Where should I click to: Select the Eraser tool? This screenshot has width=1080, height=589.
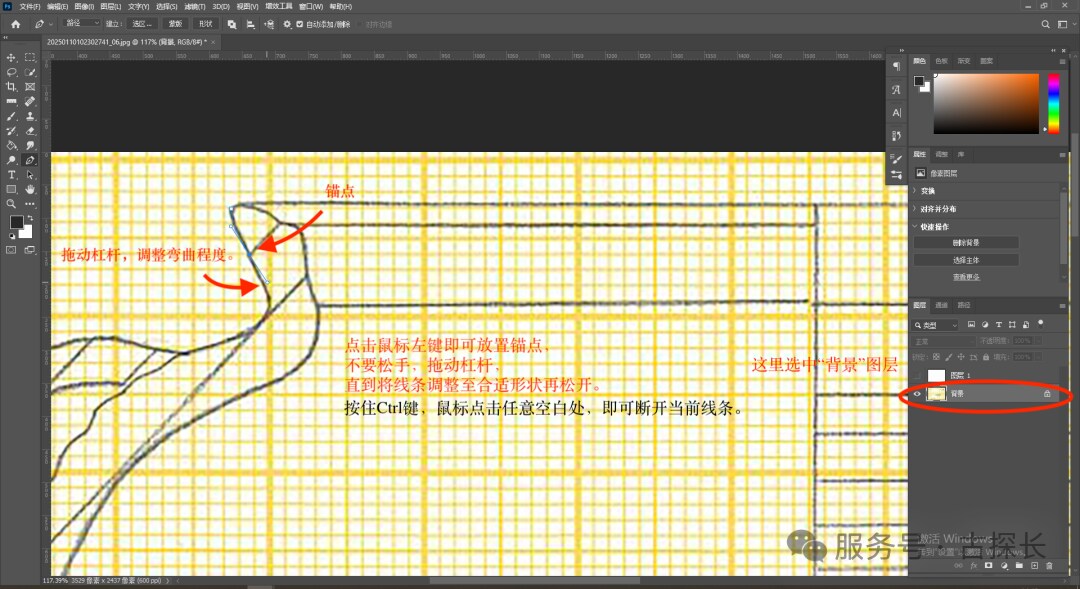click(x=30, y=131)
